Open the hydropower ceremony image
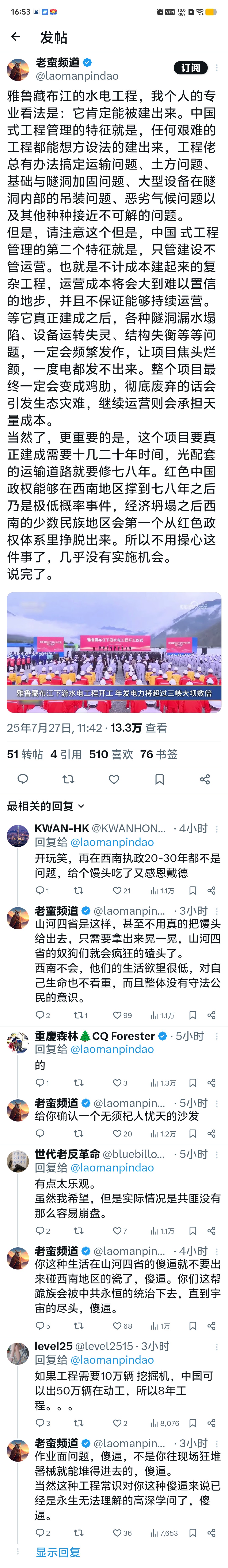The width and height of the screenshot is (228, 1568). (114, 652)
